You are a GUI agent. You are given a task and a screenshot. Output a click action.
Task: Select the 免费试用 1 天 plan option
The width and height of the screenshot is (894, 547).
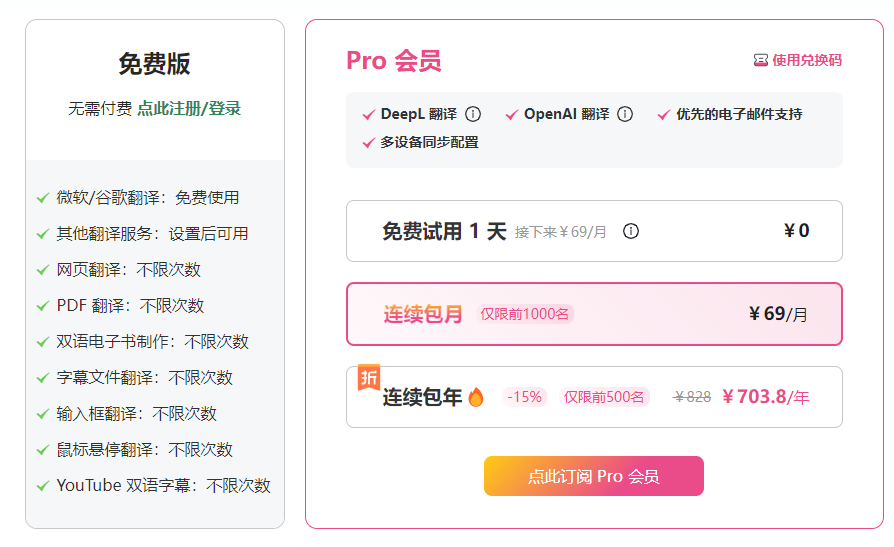594,231
